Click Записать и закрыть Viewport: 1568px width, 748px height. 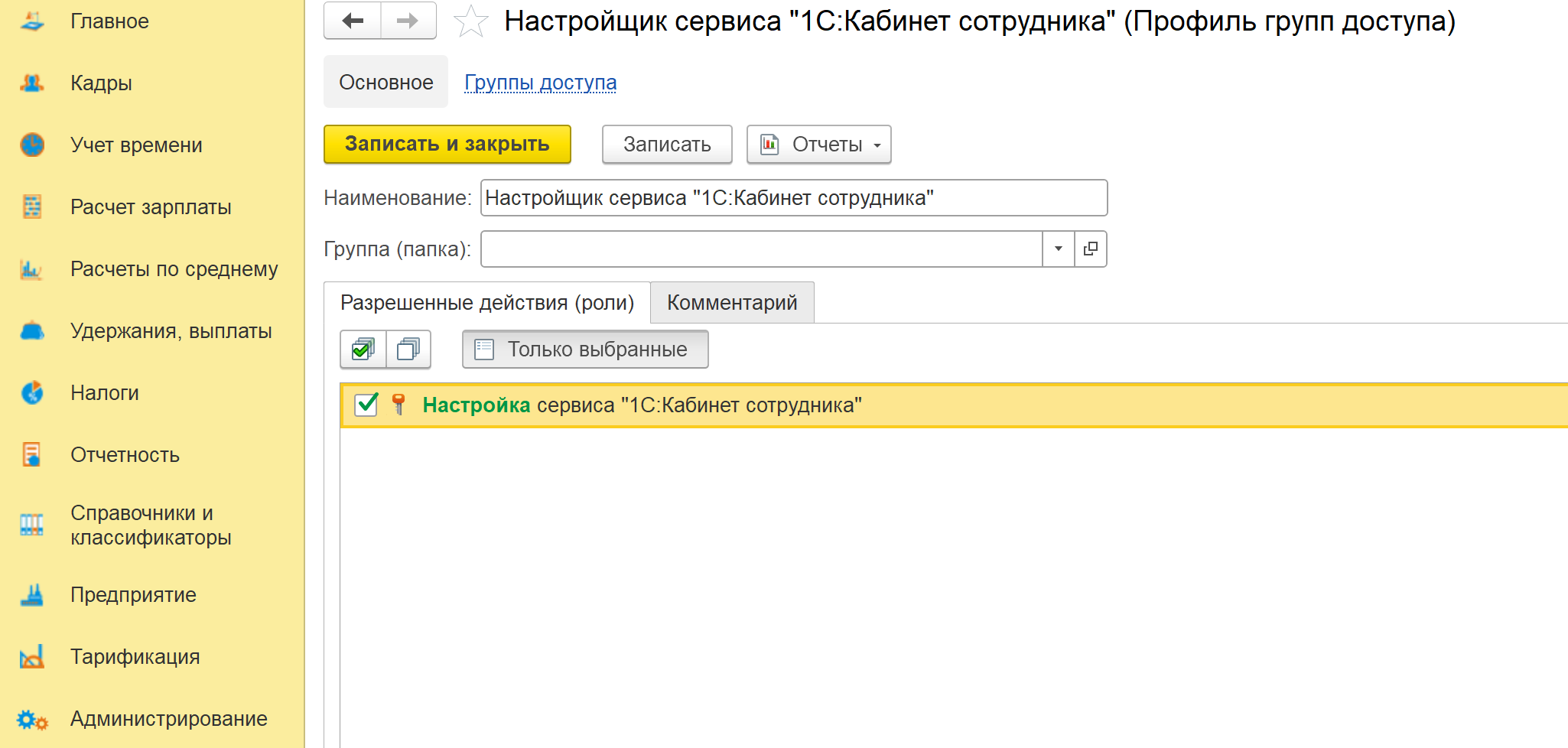pyautogui.click(x=447, y=144)
